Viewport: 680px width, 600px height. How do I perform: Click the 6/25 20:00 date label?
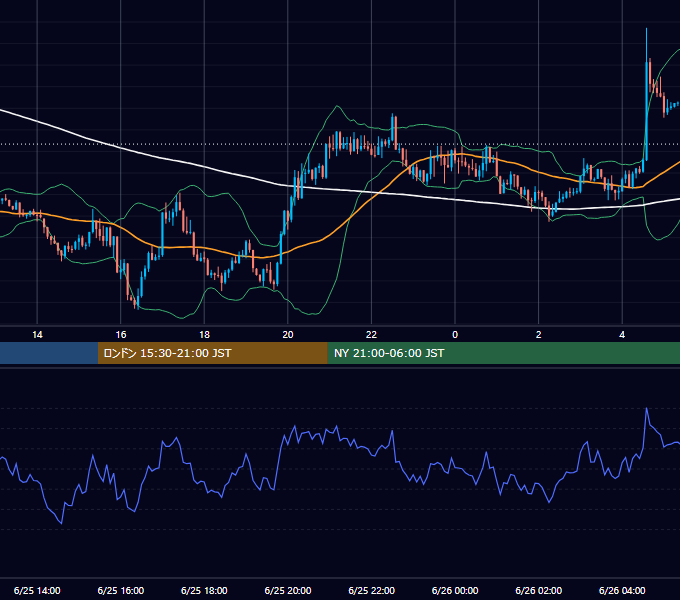point(288,590)
